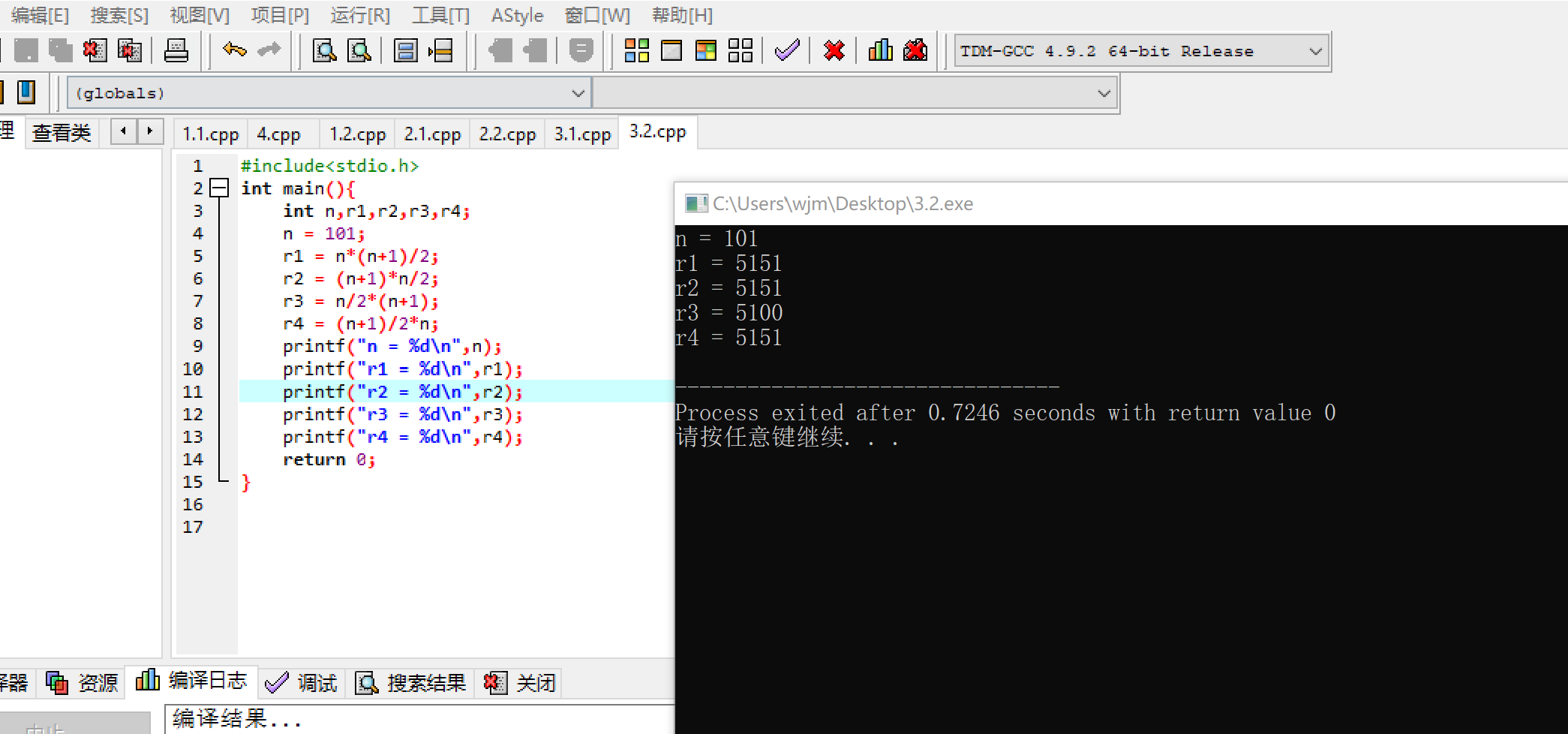Start debugging with the checkmark icon
Screen dimensions: 1568x734
coord(787,51)
